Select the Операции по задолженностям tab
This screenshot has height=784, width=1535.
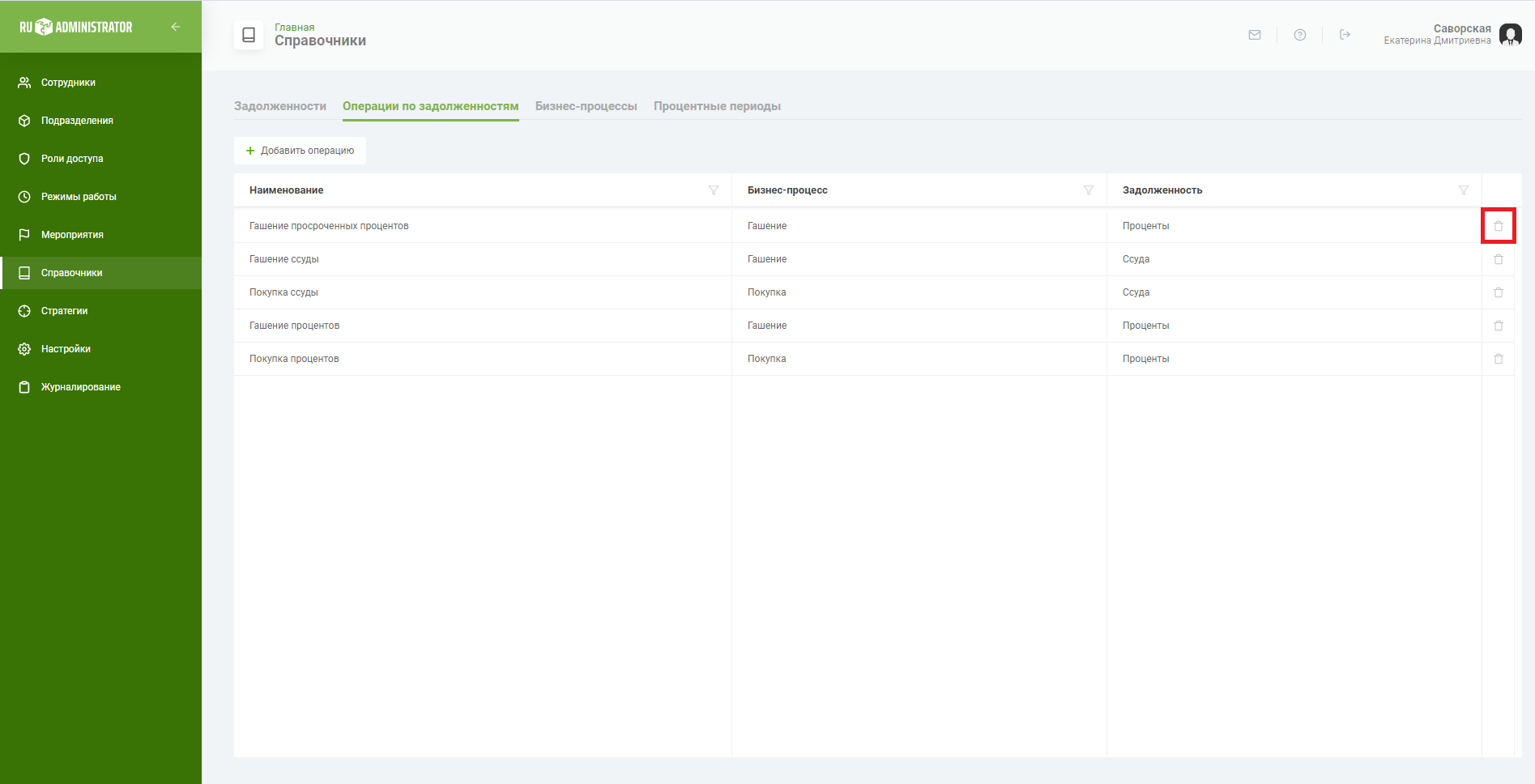pyautogui.click(x=430, y=106)
